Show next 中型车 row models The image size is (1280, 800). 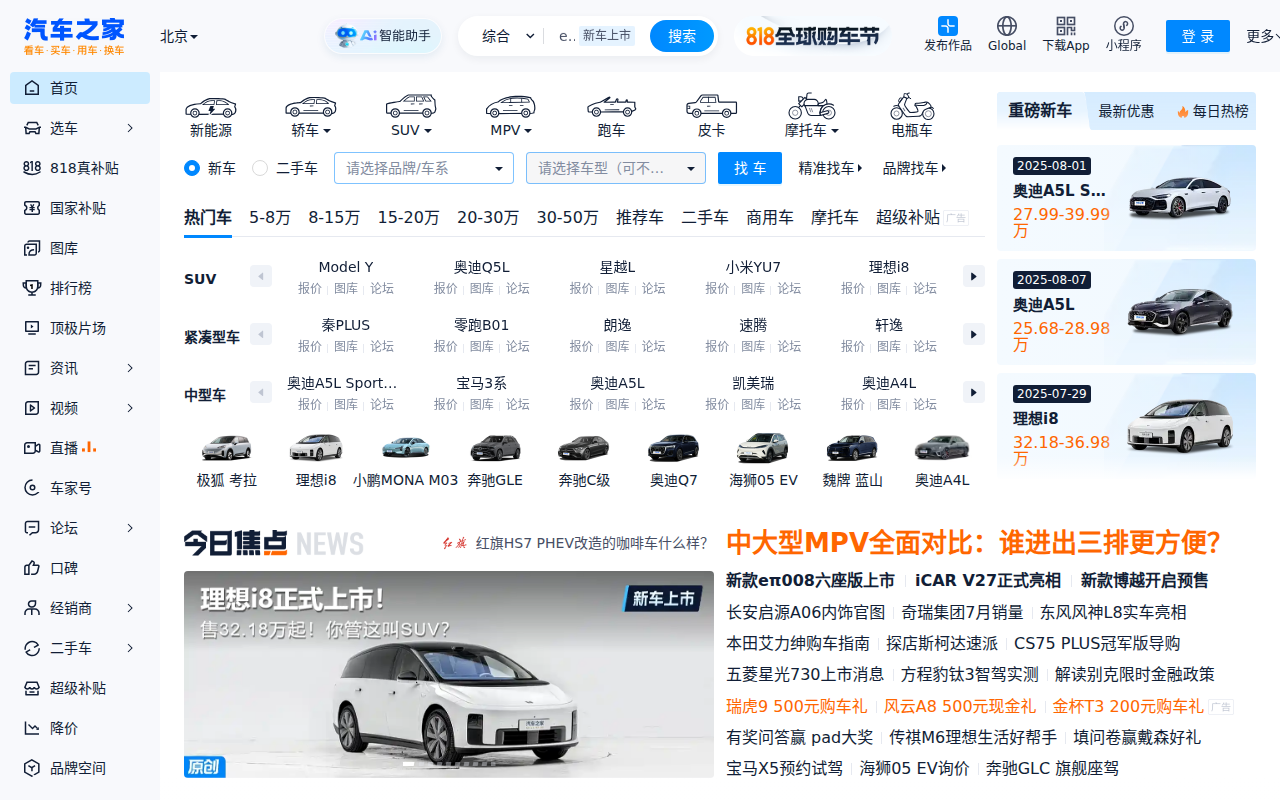click(x=974, y=392)
